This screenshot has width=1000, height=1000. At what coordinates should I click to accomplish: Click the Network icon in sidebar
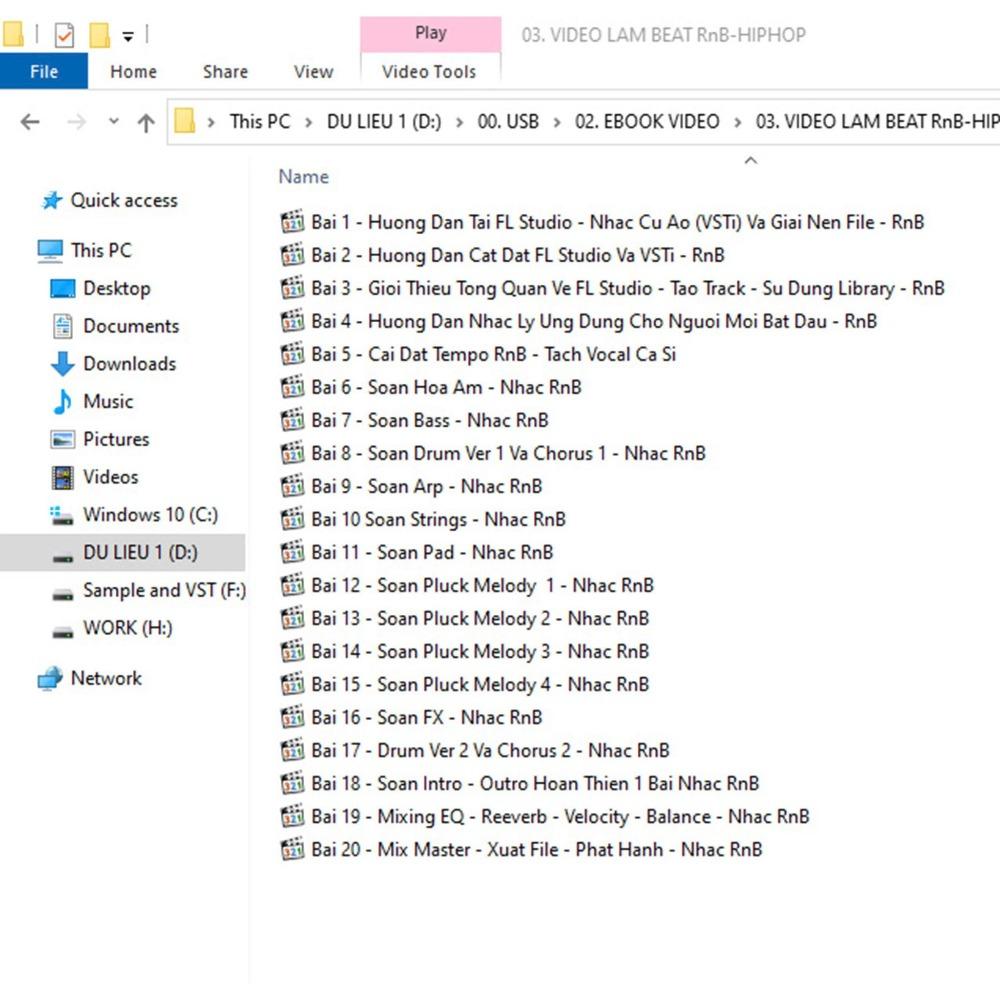click(50, 679)
